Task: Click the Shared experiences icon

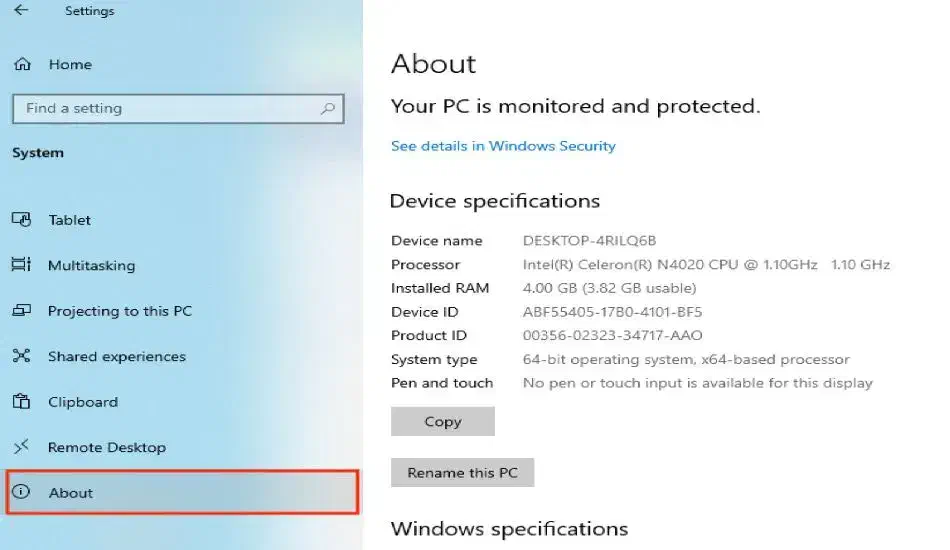Action: coord(22,356)
